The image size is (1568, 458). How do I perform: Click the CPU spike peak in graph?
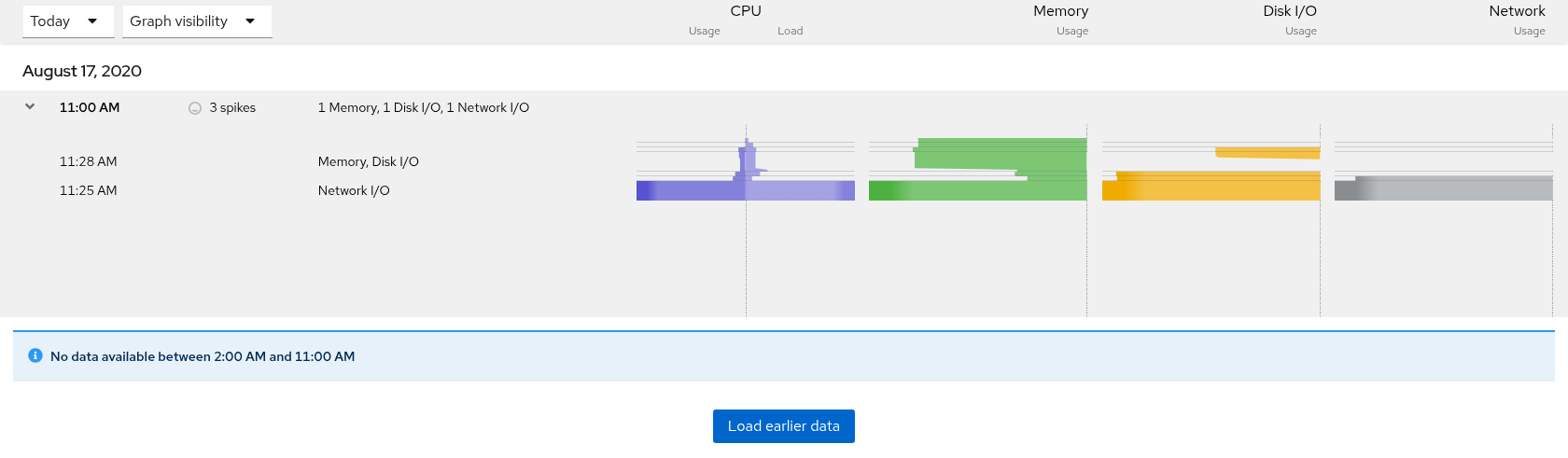(748, 143)
